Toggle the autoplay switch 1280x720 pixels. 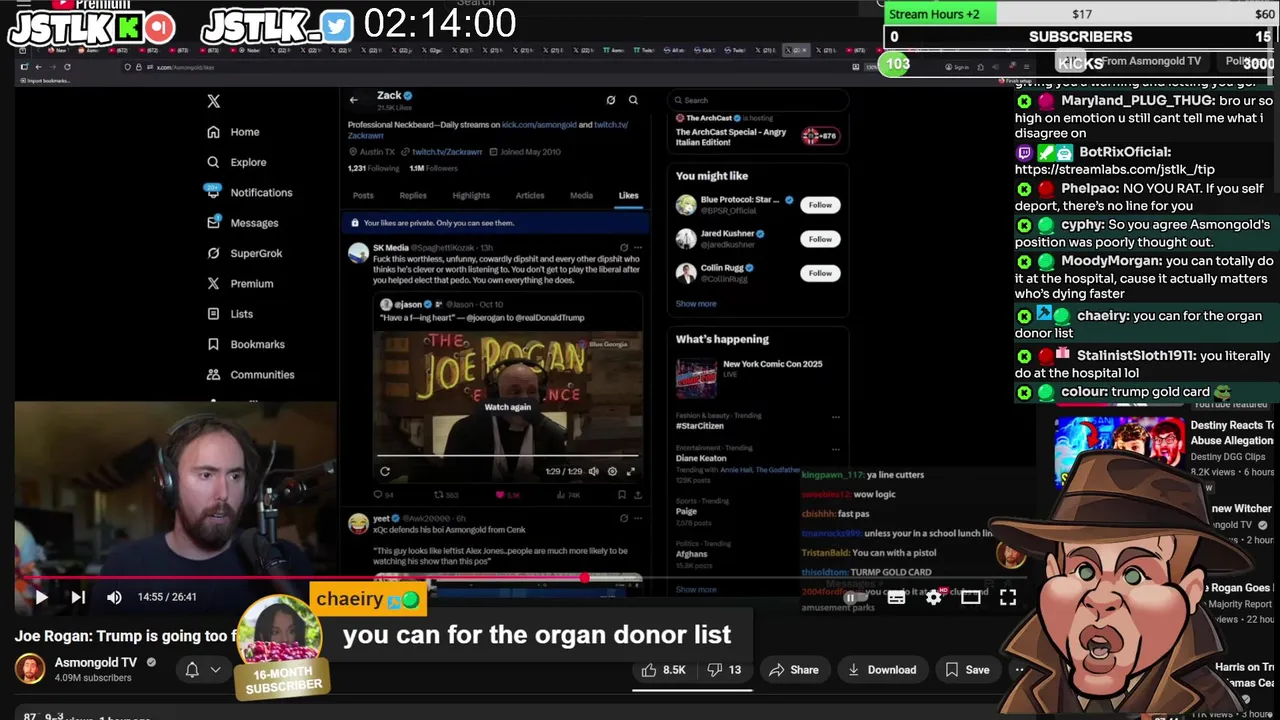click(x=856, y=597)
